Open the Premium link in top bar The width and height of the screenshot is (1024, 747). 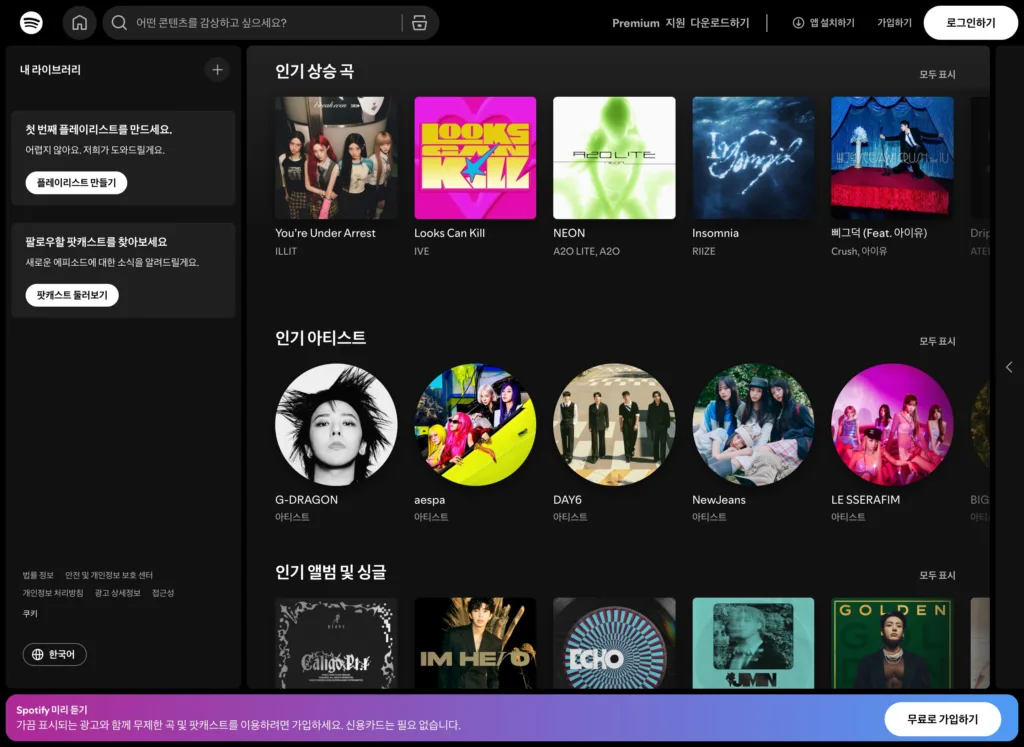tap(635, 23)
